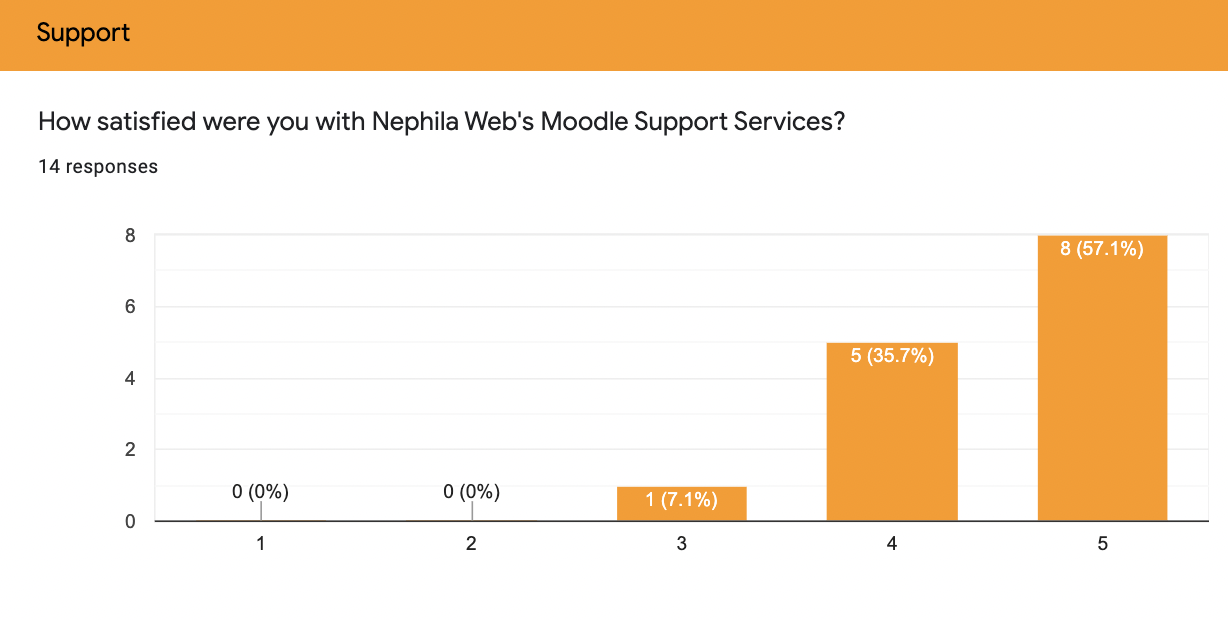Click x-axis label 2
This screenshot has height=620, width=1228.
[x=472, y=544]
